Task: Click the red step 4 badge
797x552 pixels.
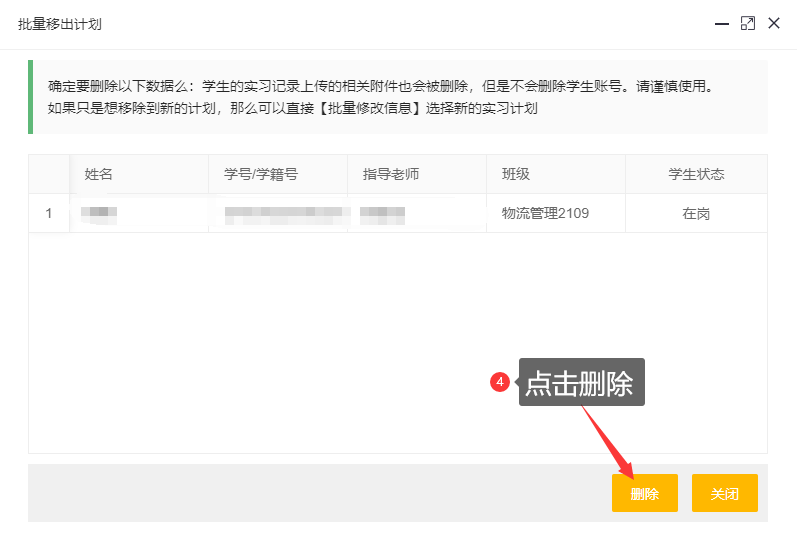Action: click(501, 382)
